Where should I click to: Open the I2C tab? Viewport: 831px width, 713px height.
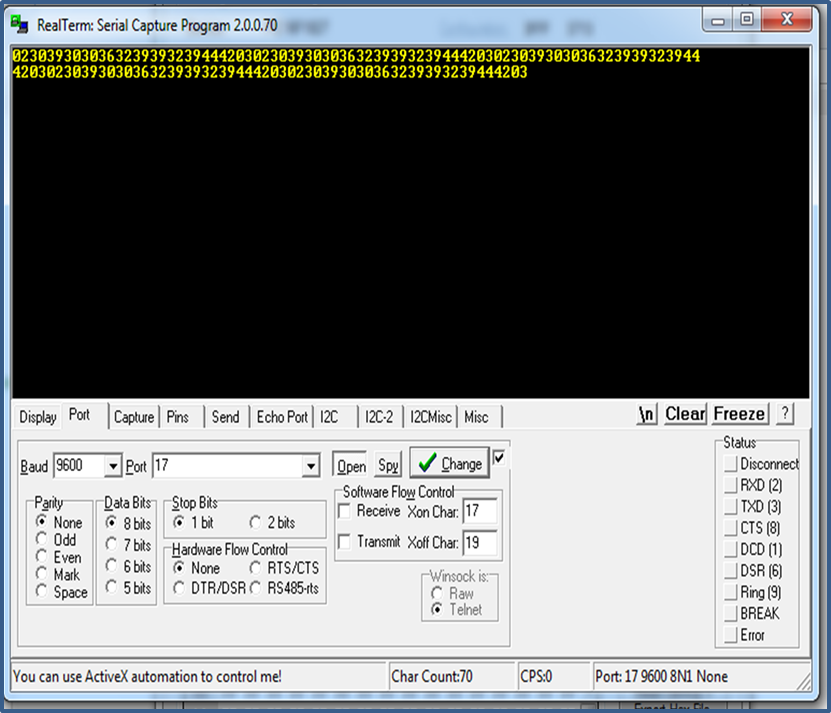click(329, 417)
